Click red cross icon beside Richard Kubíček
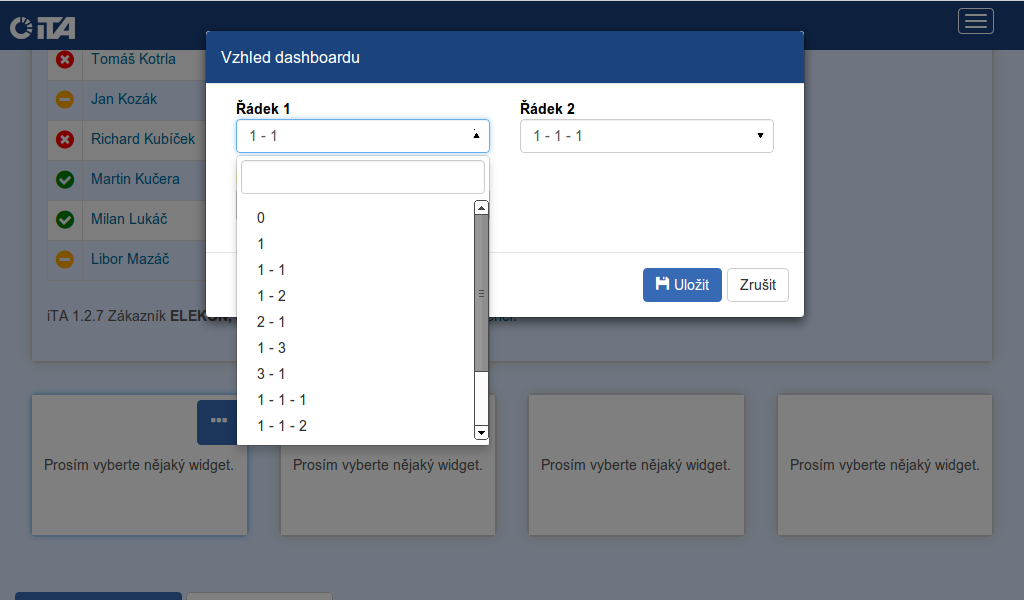Image resolution: width=1024 pixels, height=600 pixels. click(65, 140)
